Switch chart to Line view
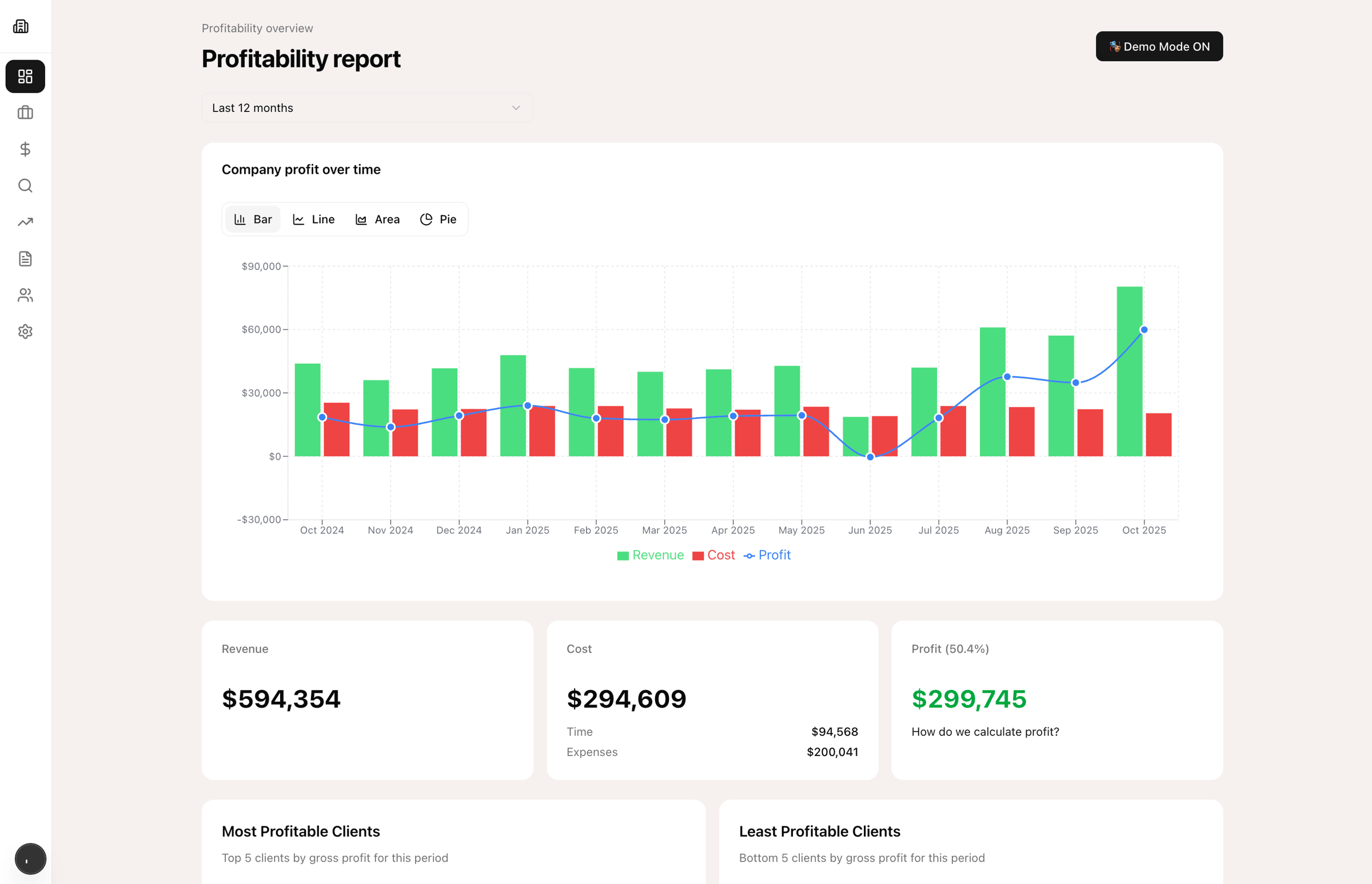The width and height of the screenshot is (1372, 884). 314,219
